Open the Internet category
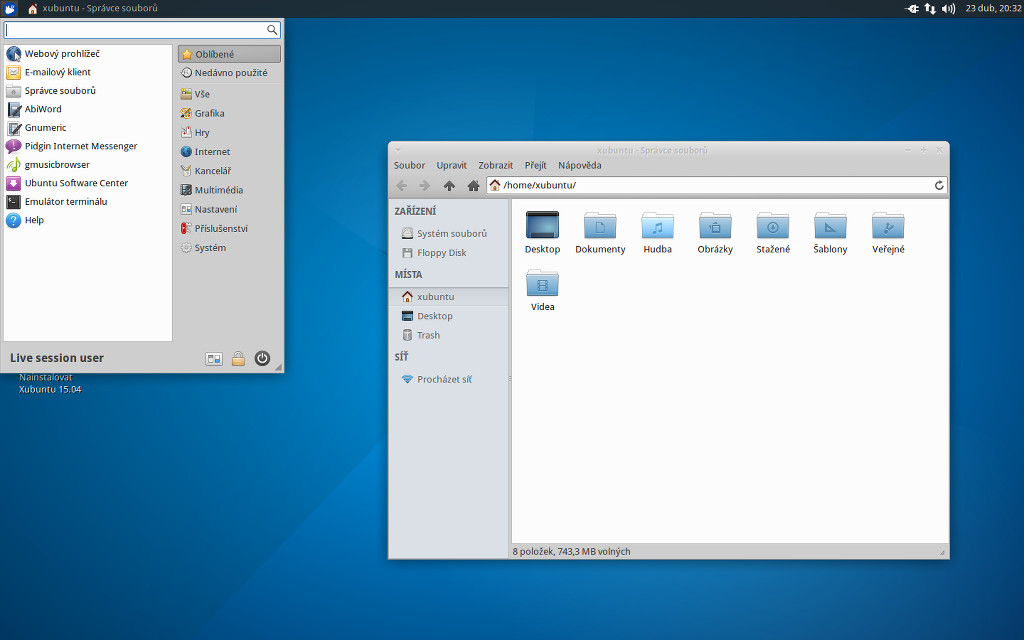Image resolution: width=1024 pixels, height=640 pixels. [229, 152]
